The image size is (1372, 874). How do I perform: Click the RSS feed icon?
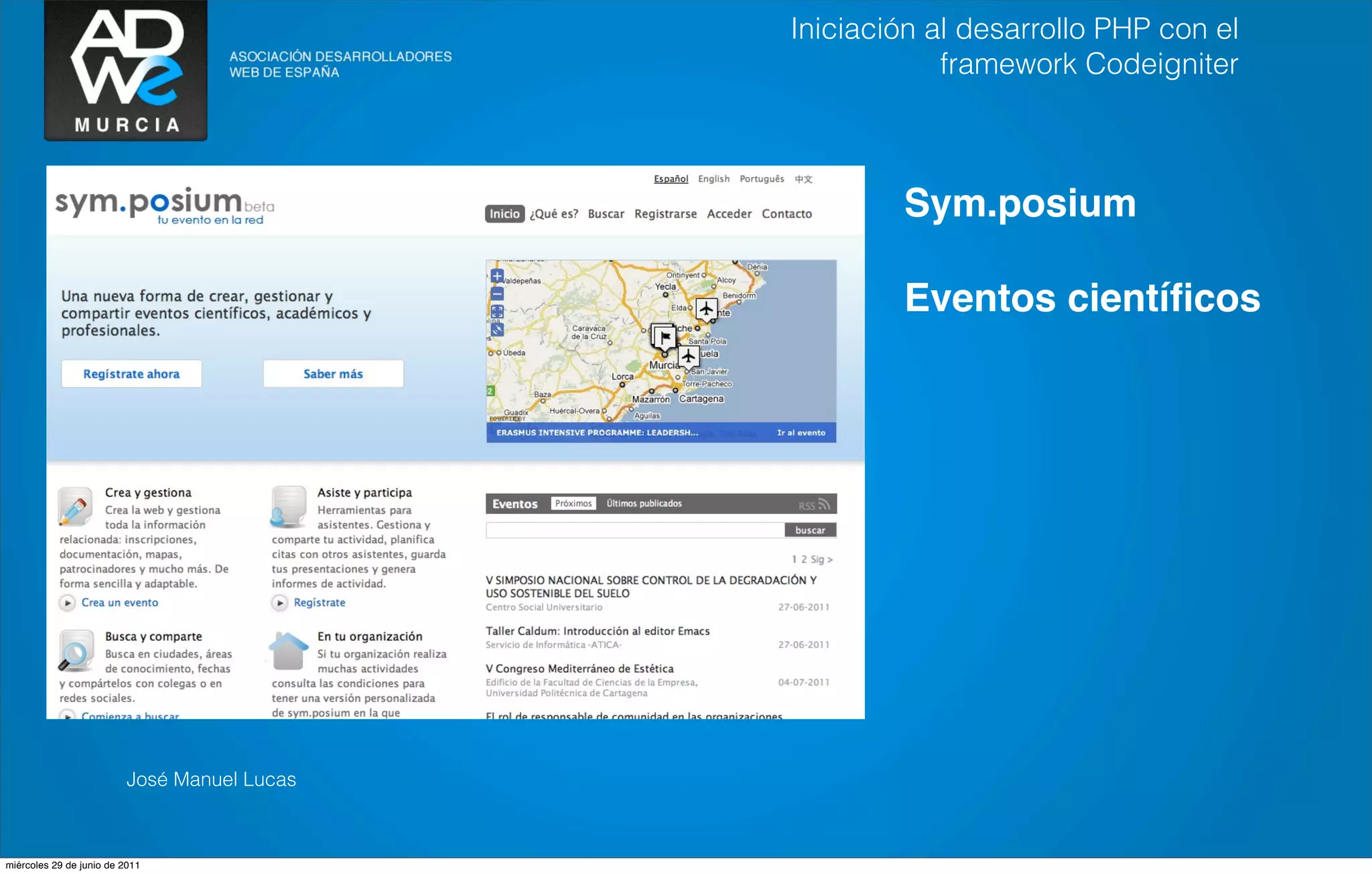(x=824, y=504)
